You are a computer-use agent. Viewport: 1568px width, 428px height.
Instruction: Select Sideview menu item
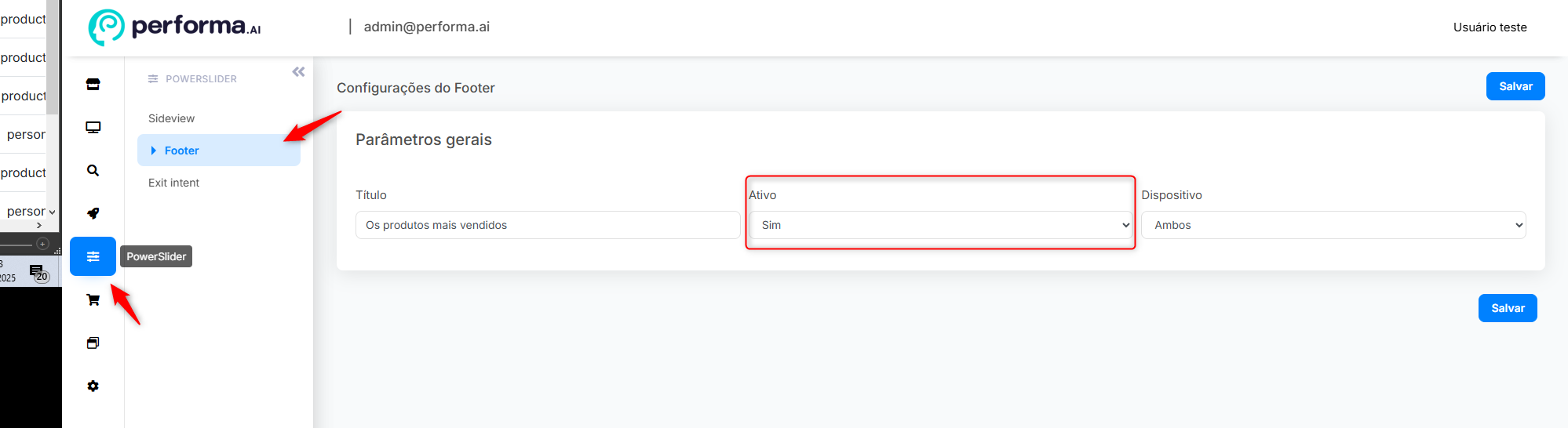[x=171, y=118]
